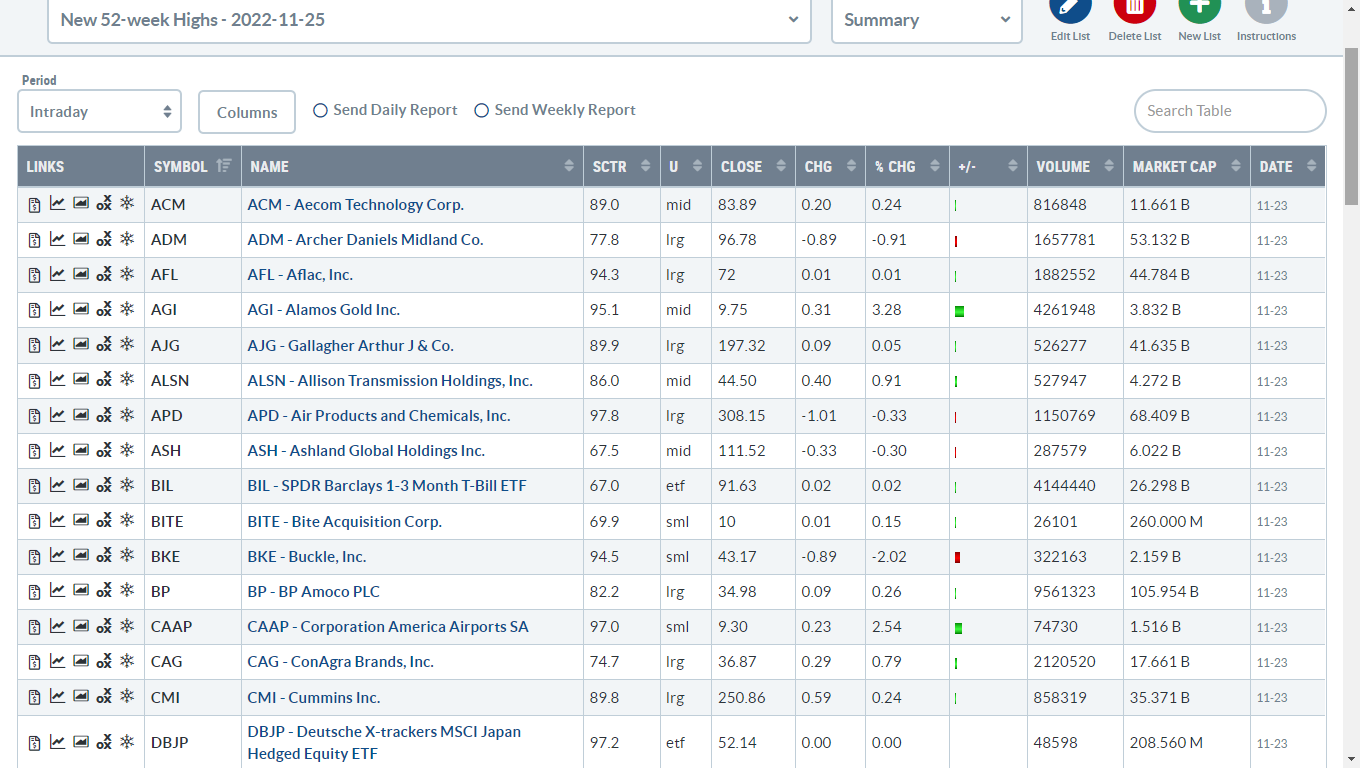The height and width of the screenshot is (768, 1360).
Task: Open the SharpChart line icon for CMI
Action: pyautogui.click(x=57, y=697)
